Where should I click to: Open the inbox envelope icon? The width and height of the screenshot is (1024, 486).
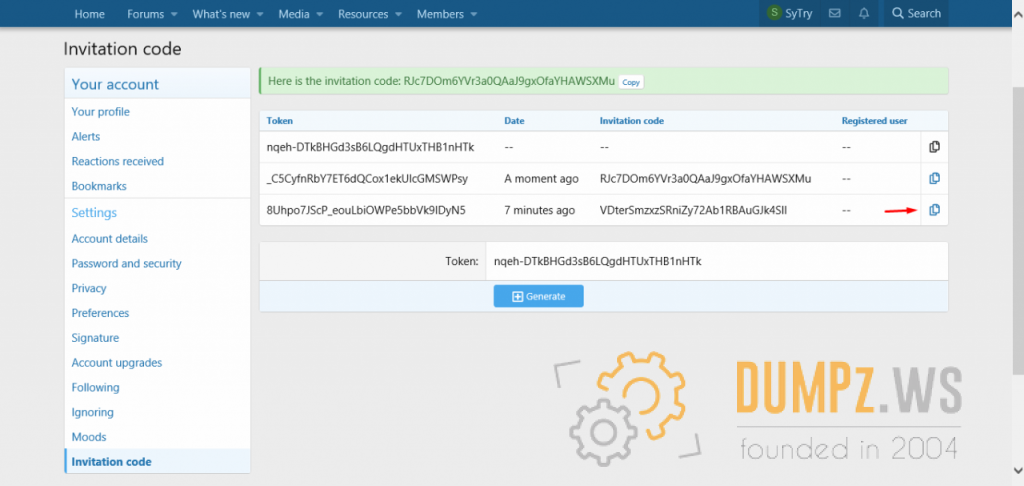(x=834, y=14)
